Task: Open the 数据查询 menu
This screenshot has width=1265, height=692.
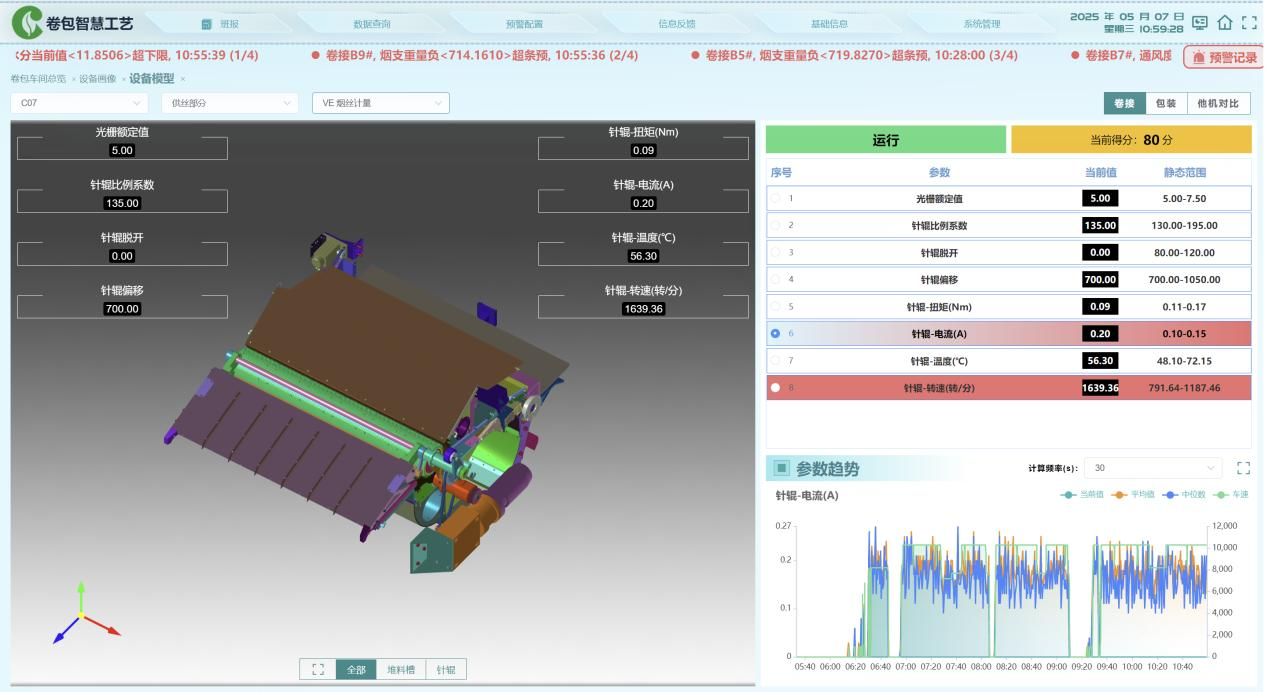Action: [372, 24]
